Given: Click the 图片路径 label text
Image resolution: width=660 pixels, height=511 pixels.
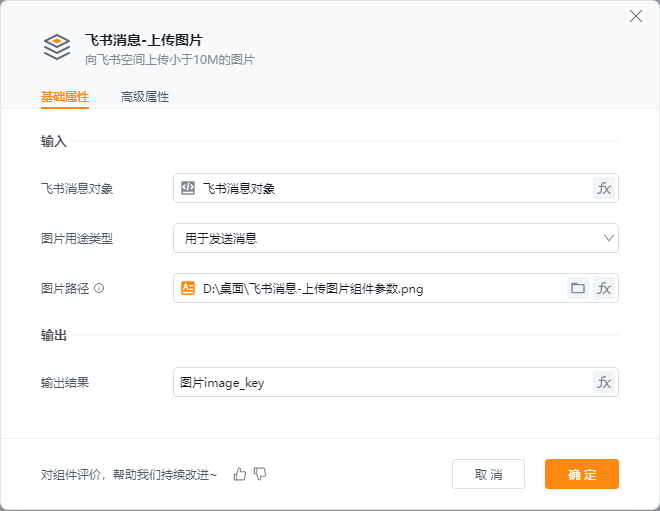Looking at the screenshot, I should [65, 289].
